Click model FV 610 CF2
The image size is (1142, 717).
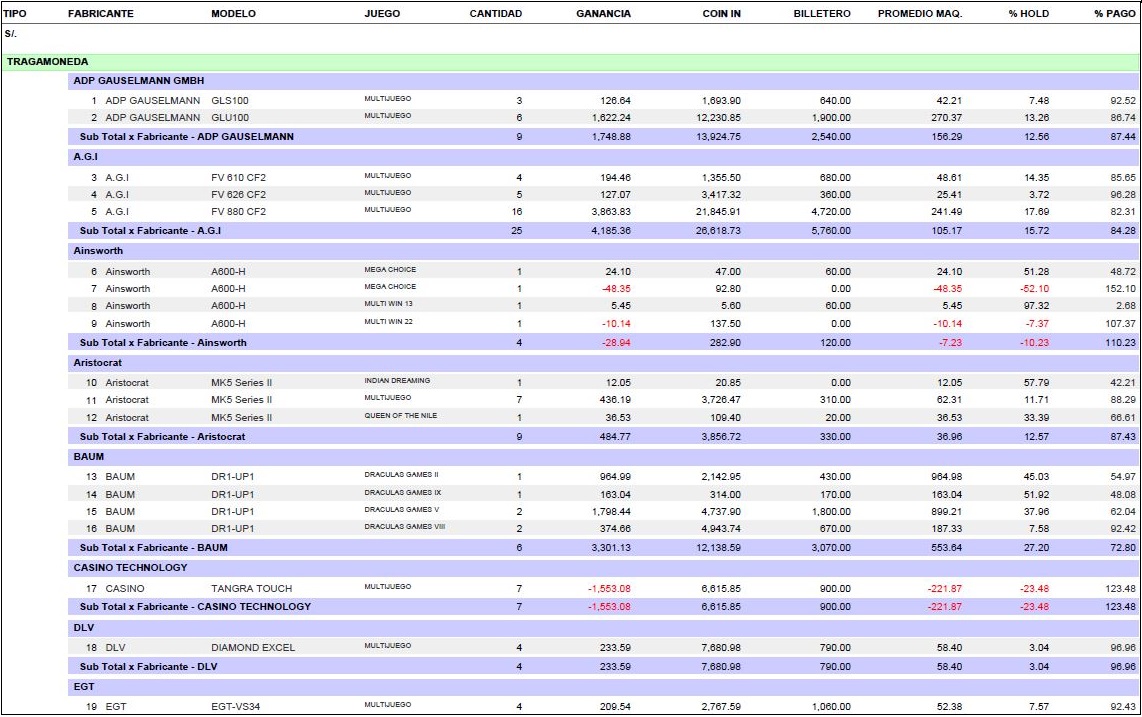click(x=239, y=177)
